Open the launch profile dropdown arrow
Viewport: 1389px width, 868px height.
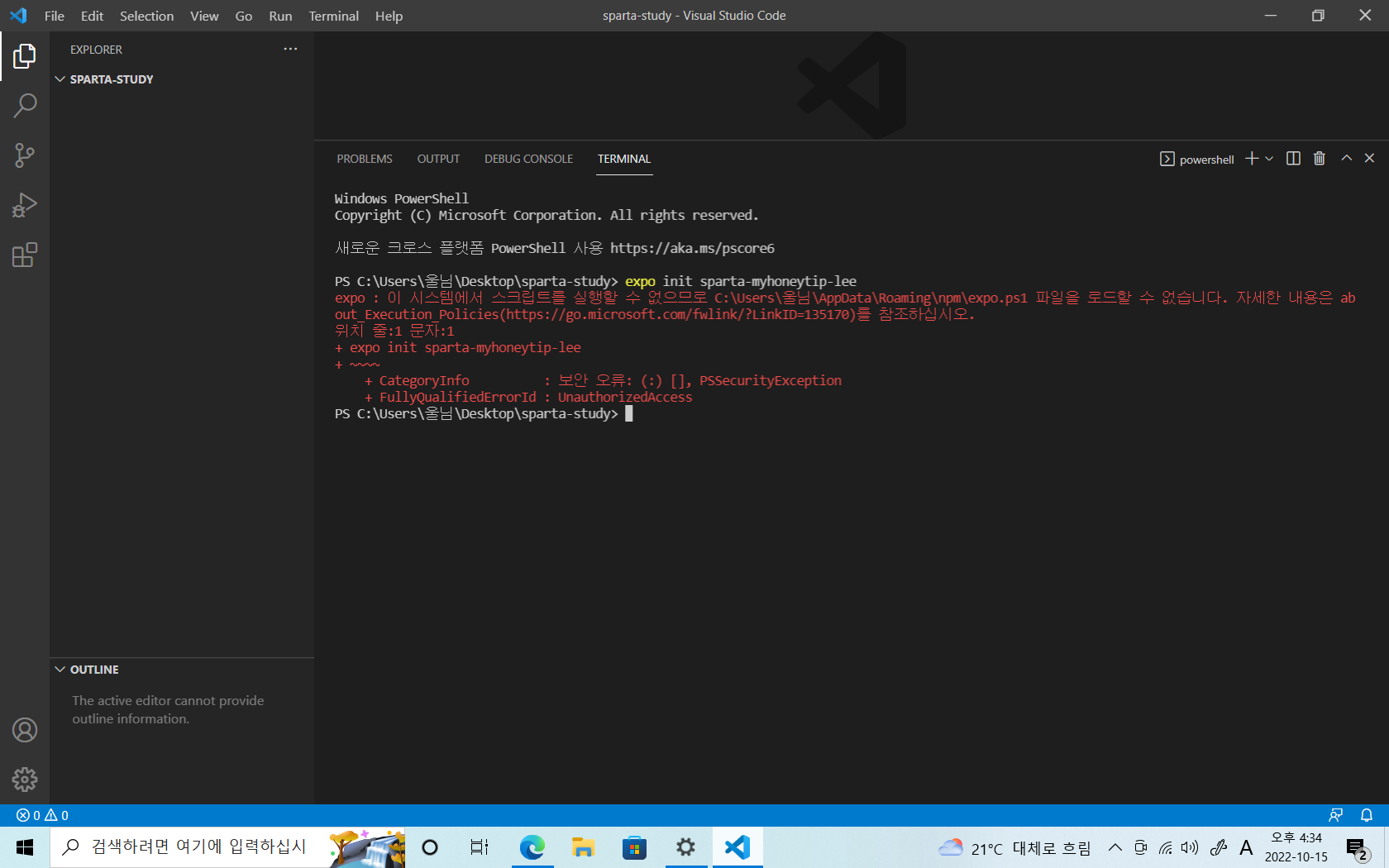(x=1269, y=159)
